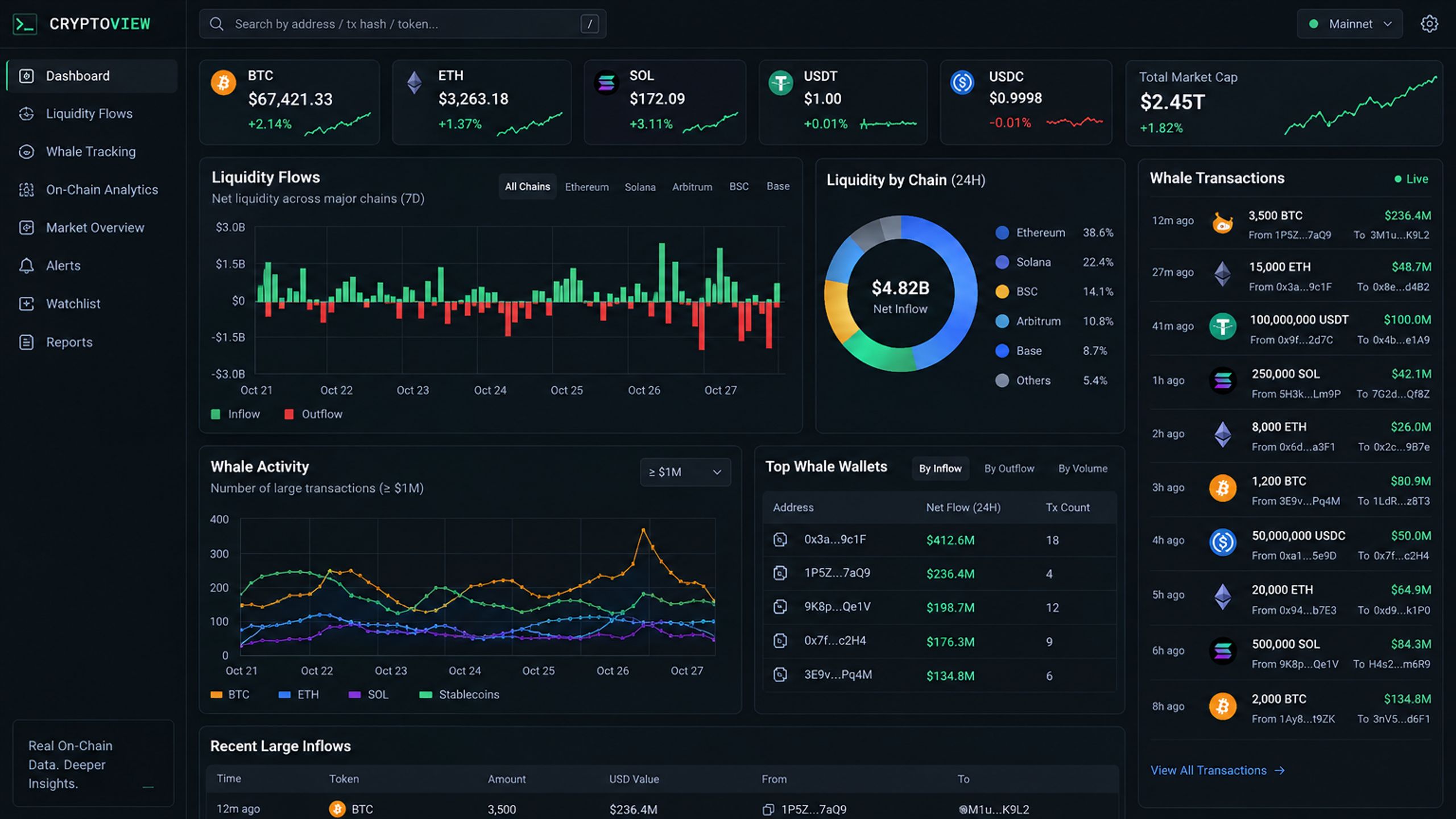Click the Total Market Cap card
Screen dimensions: 1456x819
[x=1284, y=103]
